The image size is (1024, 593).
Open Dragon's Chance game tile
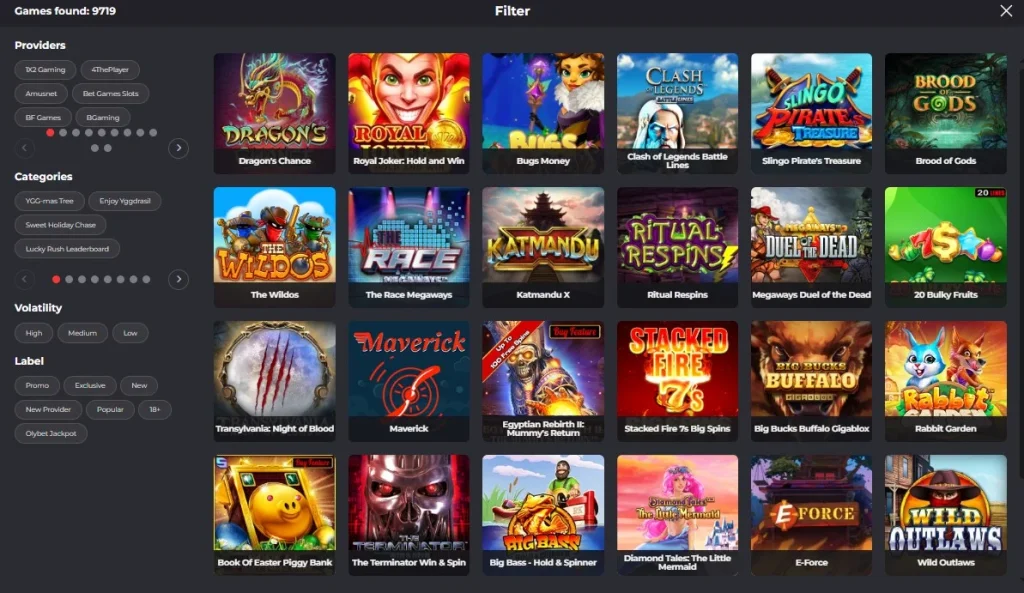tap(274, 114)
